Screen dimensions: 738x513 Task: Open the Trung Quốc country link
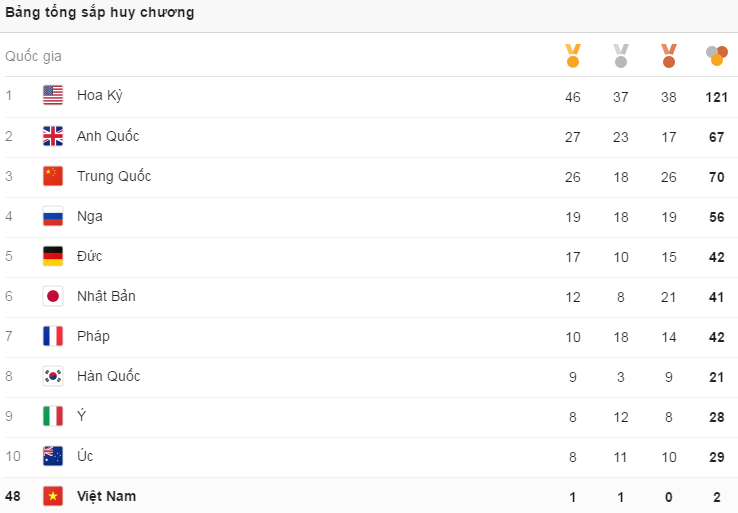pos(114,176)
